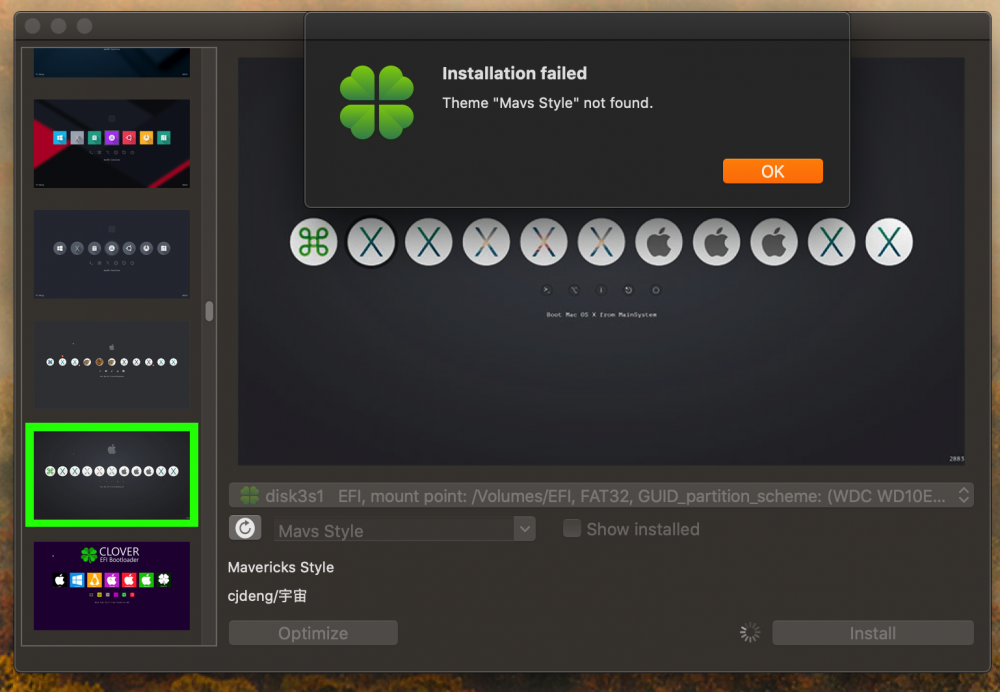Select the red and black Windows icon theme thumbnail
Image resolution: width=1000 pixels, height=692 pixels.
(x=112, y=144)
